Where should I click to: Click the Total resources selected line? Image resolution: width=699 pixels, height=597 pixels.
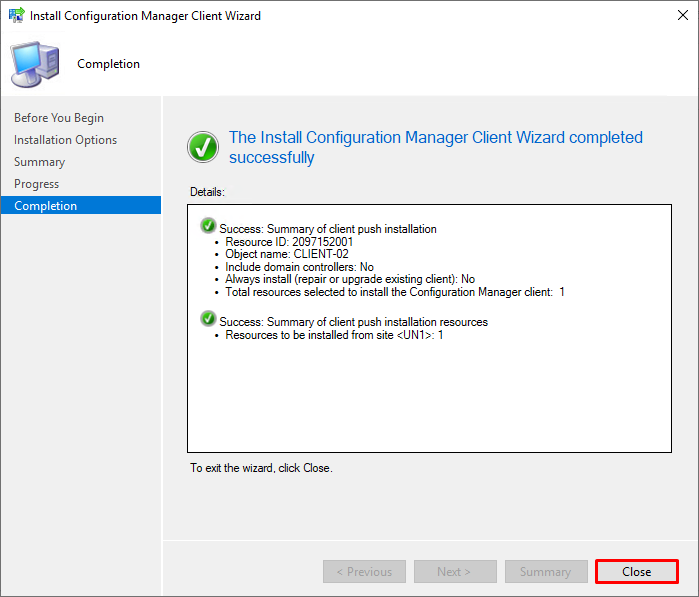395,292
